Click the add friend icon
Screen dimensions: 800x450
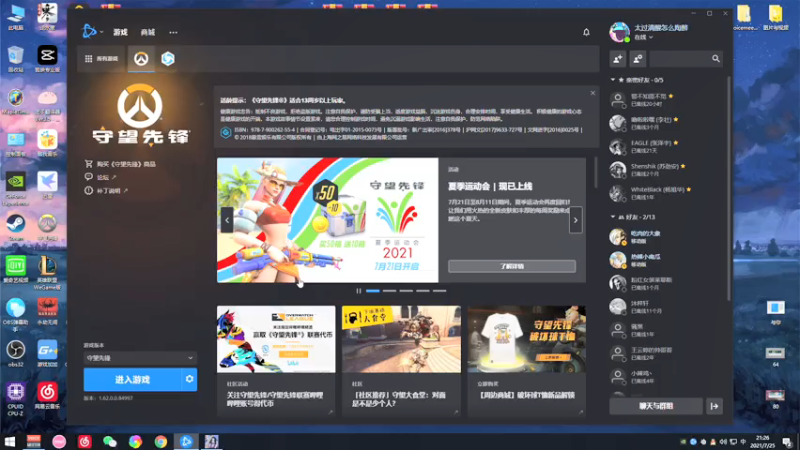(x=618, y=59)
